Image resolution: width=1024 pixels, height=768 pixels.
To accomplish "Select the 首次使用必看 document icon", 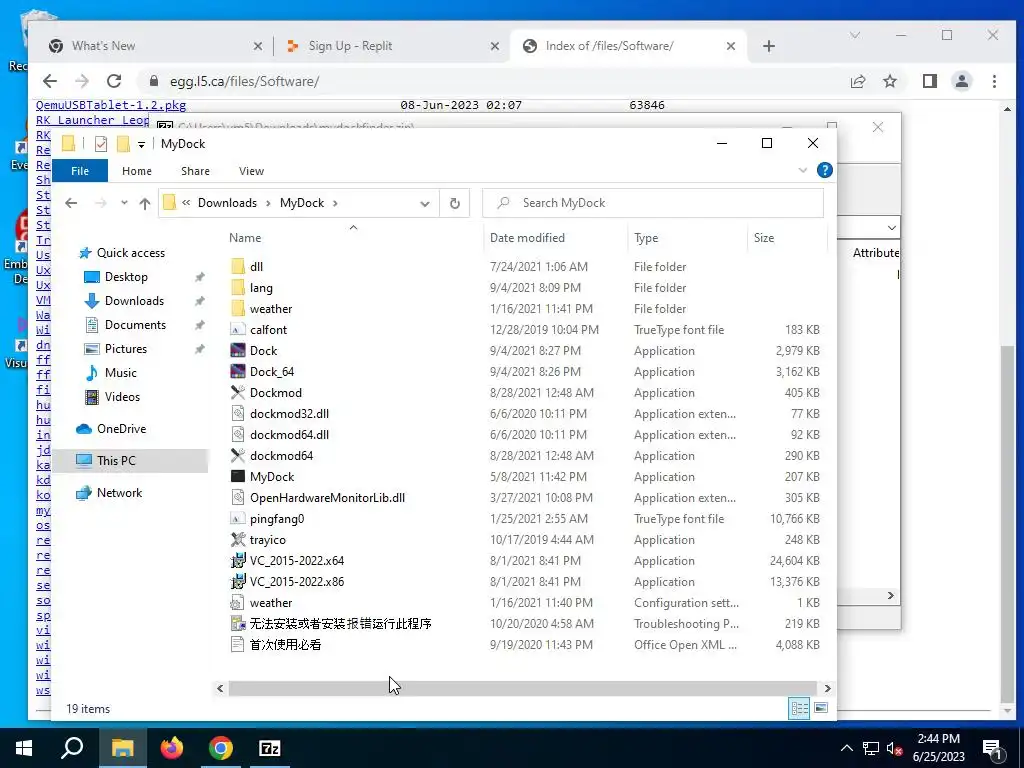I will click(x=238, y=645).
